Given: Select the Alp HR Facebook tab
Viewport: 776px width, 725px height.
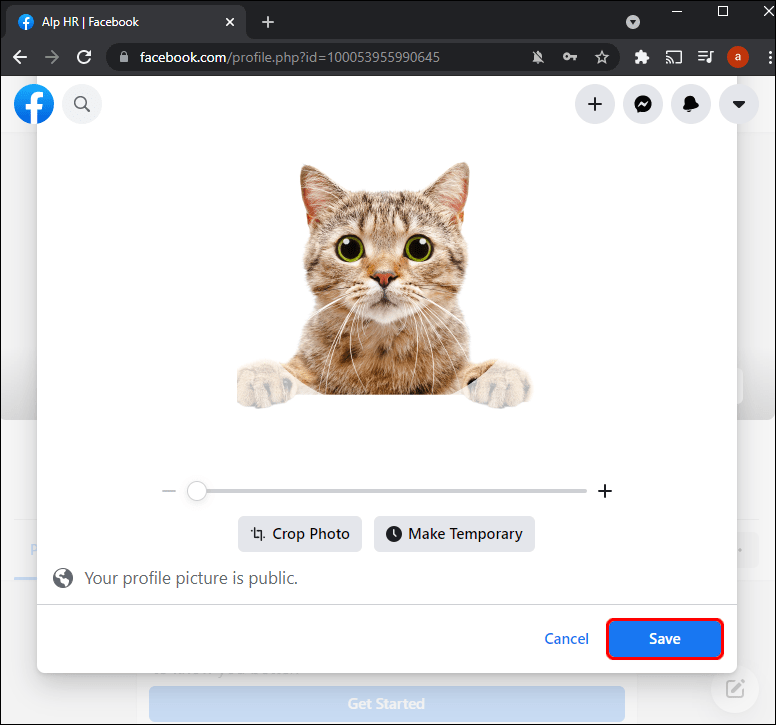Looking at the screenshot, I should click(x=125, y=22).
